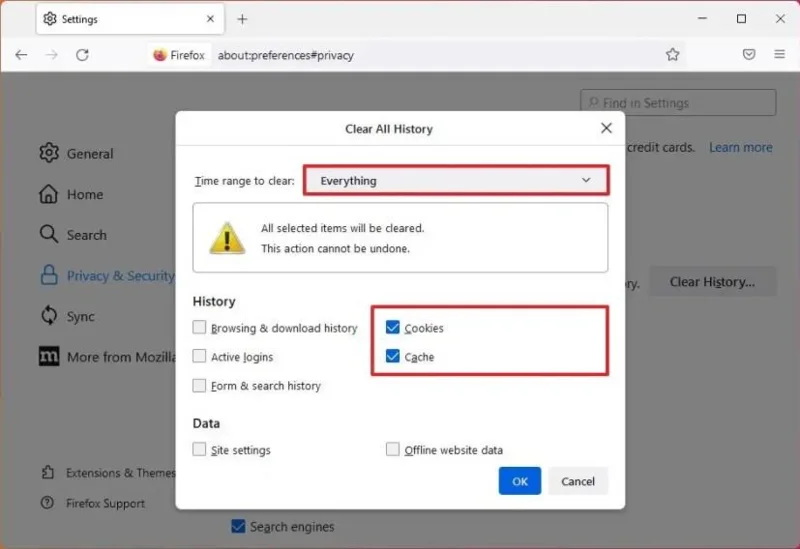Uncheck the Cookies checkbox

coord(393,327)
